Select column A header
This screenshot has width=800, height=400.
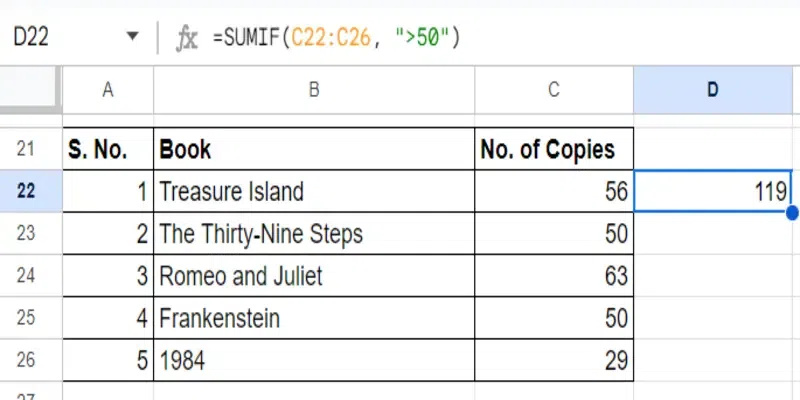point(108,90)
